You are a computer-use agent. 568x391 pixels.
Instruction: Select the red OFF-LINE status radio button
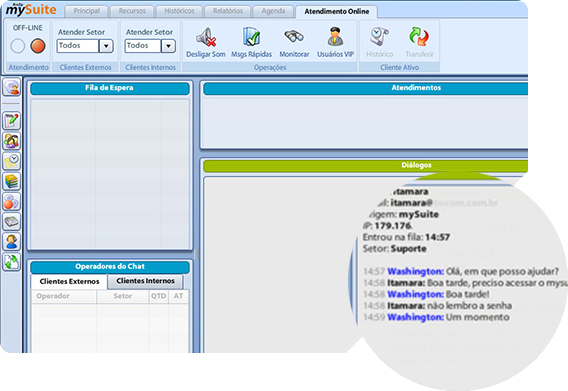point(38,46)
